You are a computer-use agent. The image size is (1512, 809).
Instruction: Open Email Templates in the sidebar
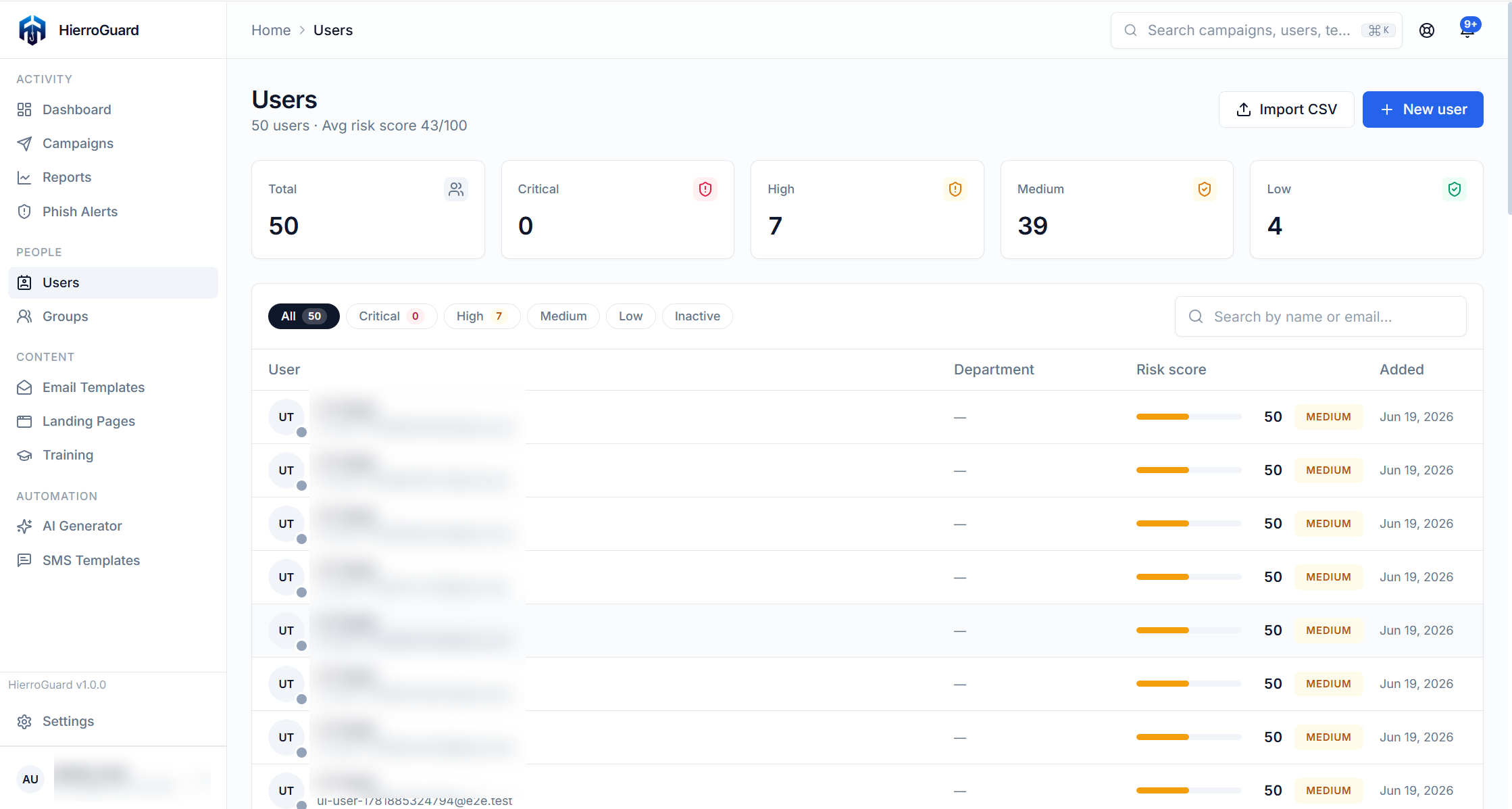(113, 387)
